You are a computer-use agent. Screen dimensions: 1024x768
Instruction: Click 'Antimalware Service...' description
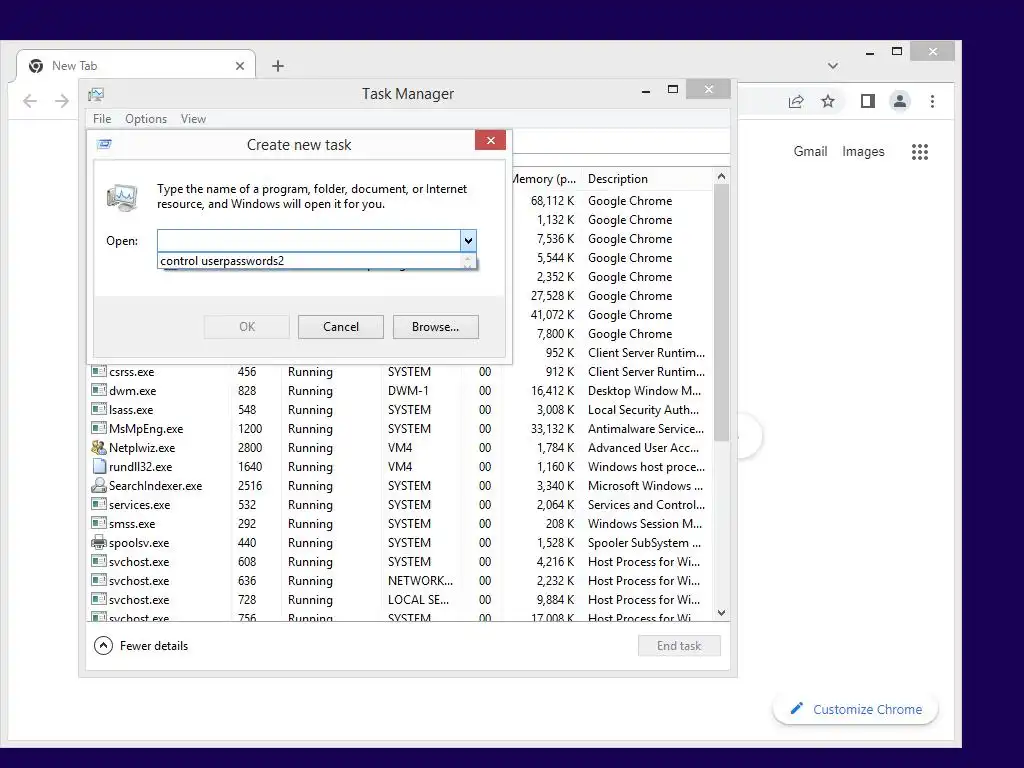[x=646, y=429]
